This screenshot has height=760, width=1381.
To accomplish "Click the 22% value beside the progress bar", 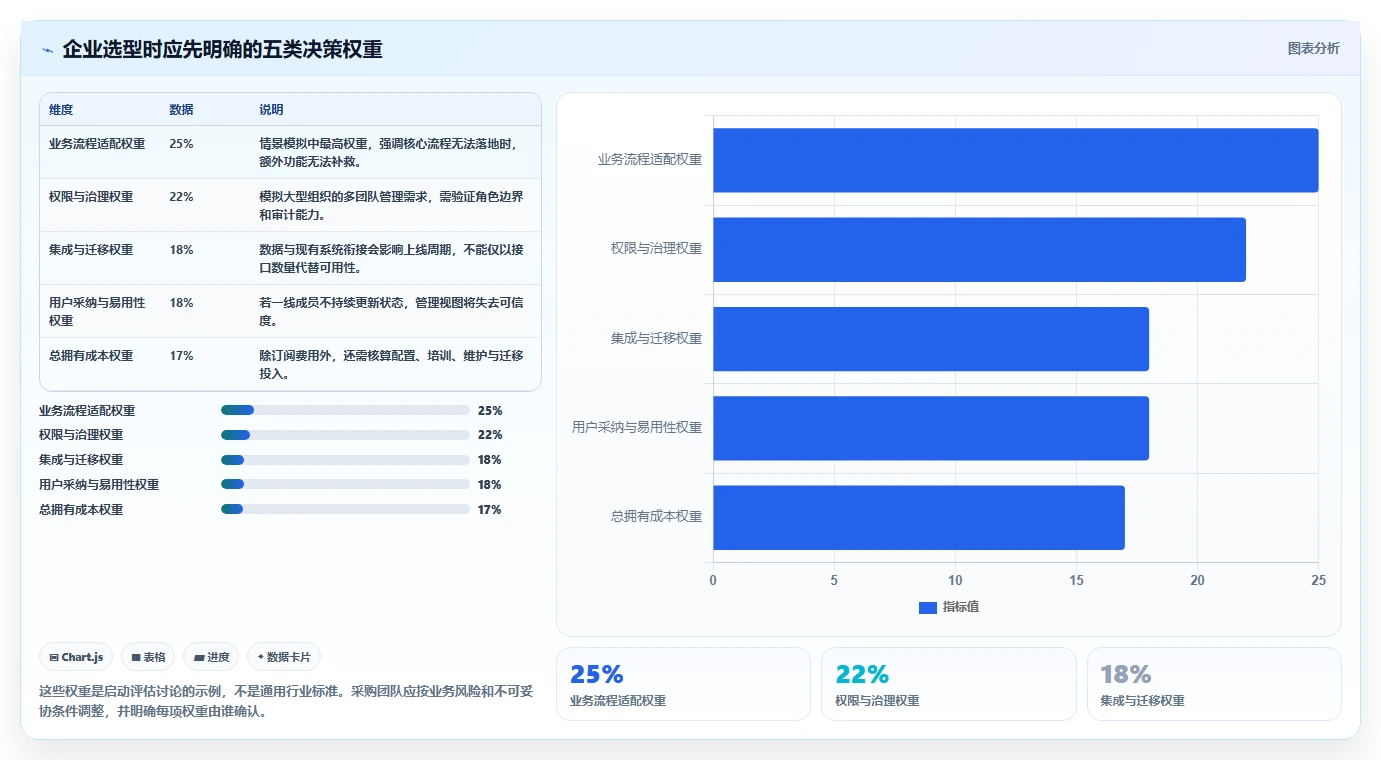I will [x=490, y=435].
